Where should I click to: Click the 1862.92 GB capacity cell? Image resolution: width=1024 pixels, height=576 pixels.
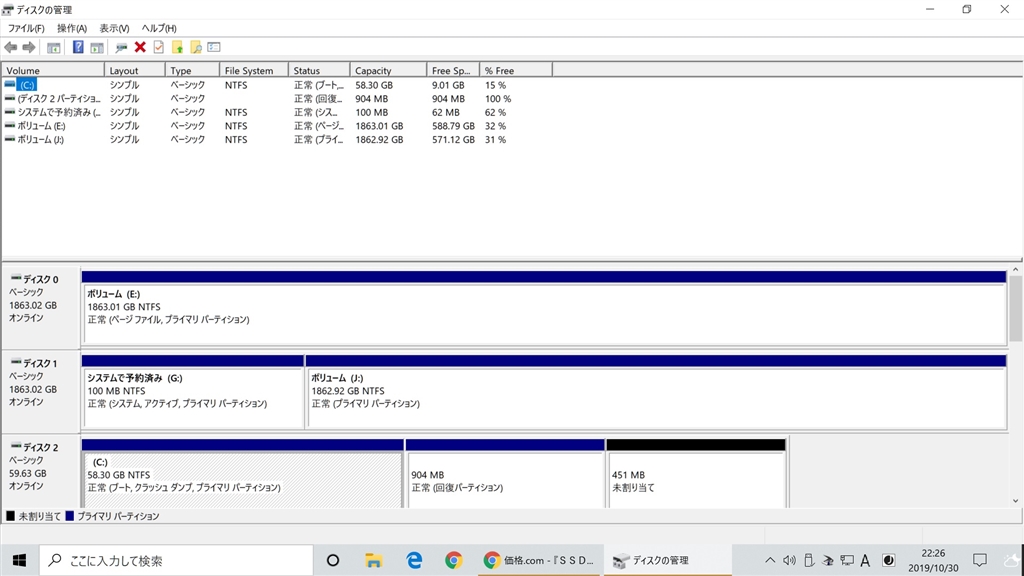(x=379, y=140)
